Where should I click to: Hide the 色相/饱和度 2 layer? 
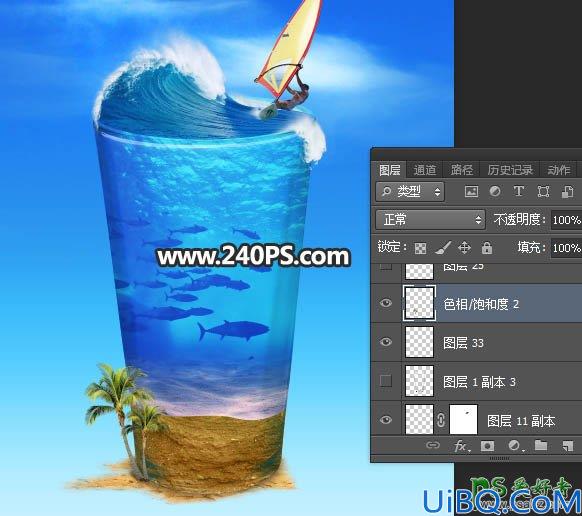[386, 303]
